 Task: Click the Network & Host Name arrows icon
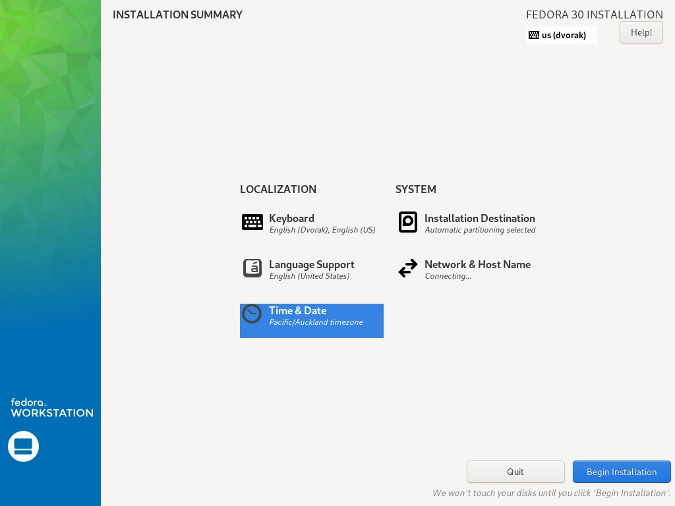coord(408,268)
